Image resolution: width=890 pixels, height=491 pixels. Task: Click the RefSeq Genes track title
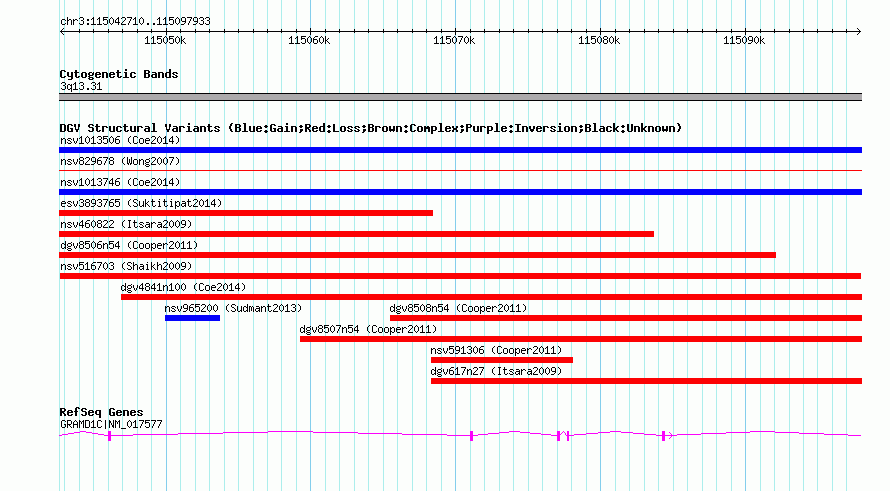point(101,412)
